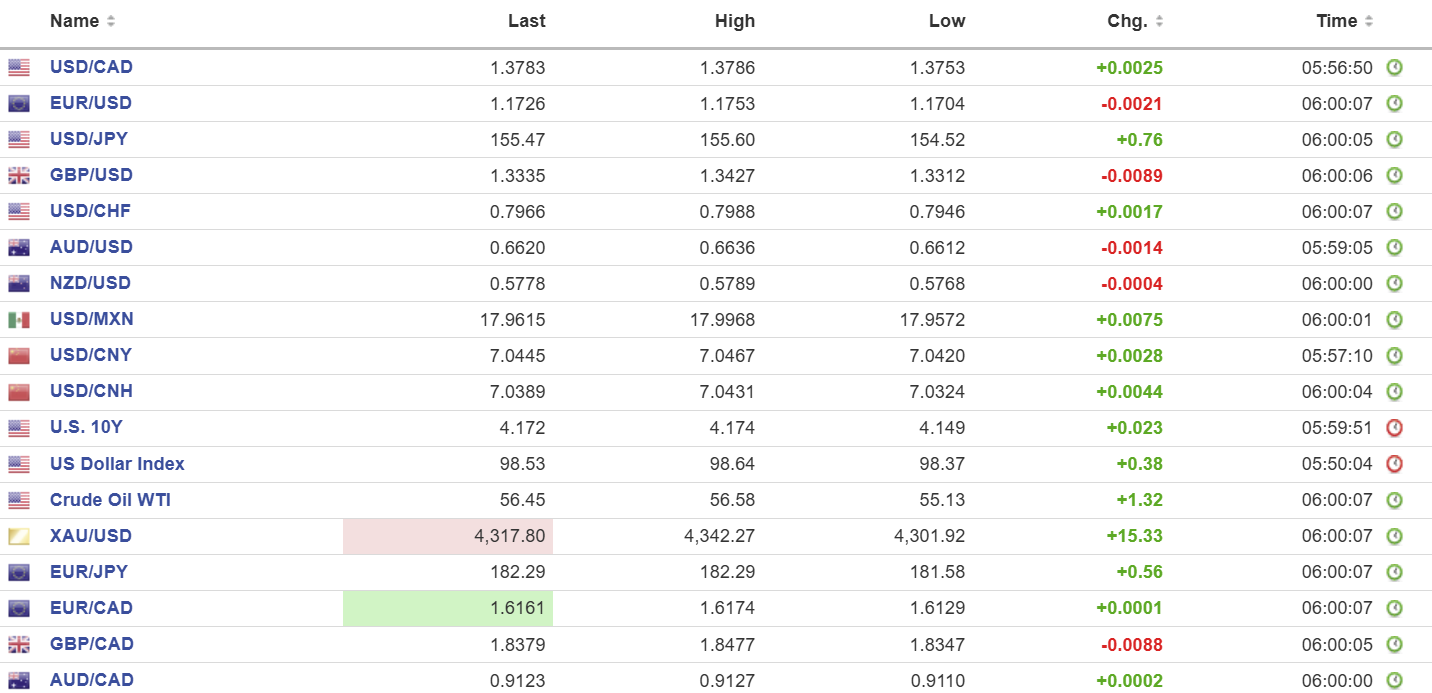
Task: Open the Crude Oil WTI link
Action: 110,500
